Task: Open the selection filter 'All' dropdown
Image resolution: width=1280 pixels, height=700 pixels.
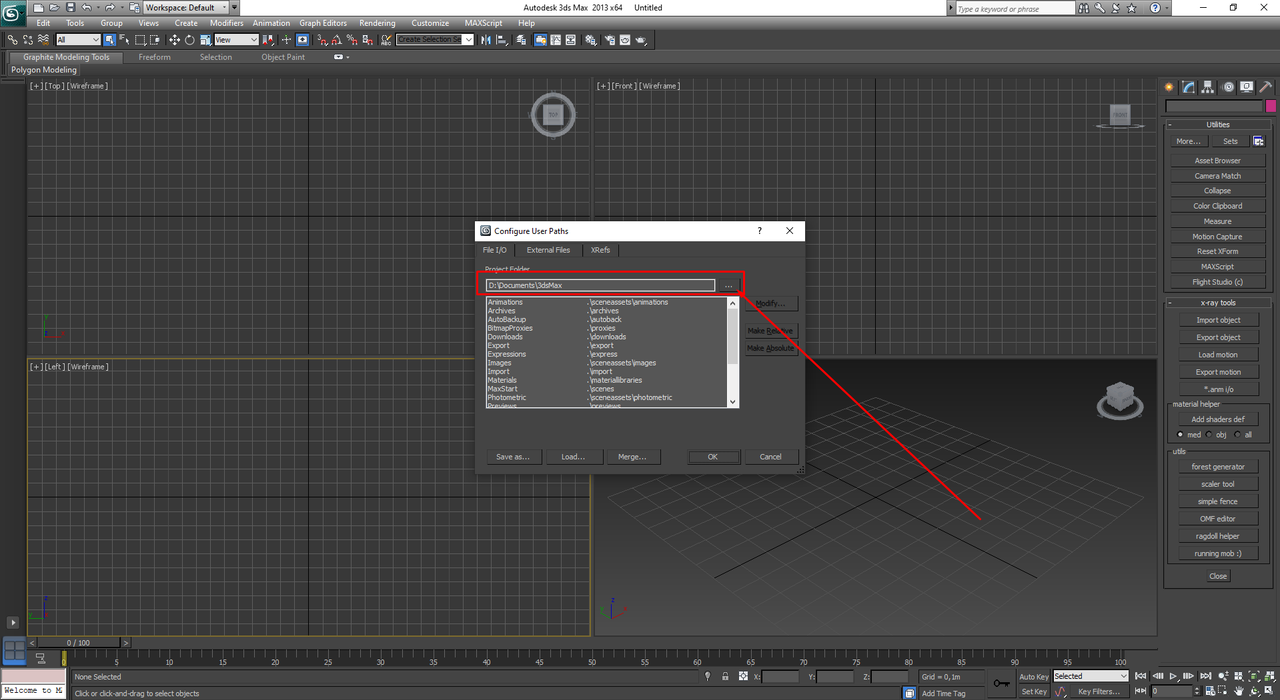Action: pyautogui.click(x=78, y=40)
